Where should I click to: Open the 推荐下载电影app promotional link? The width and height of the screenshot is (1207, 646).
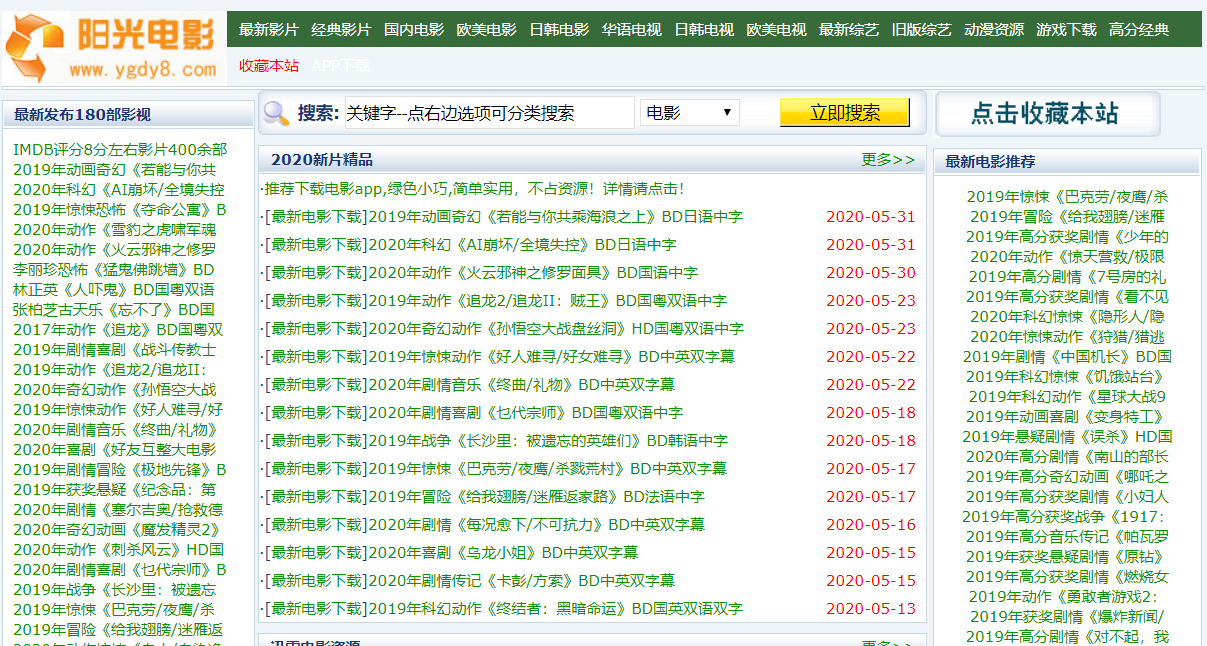point(474,188)
